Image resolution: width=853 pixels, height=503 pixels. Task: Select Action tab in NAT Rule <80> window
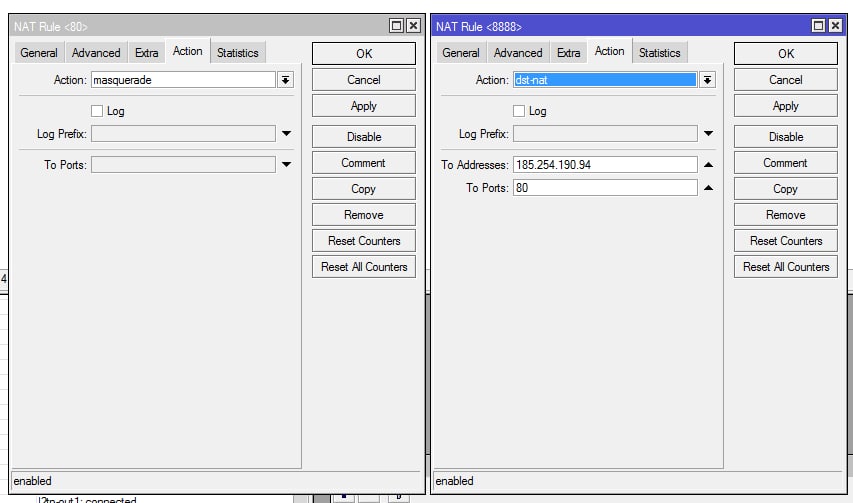(188, 51)
